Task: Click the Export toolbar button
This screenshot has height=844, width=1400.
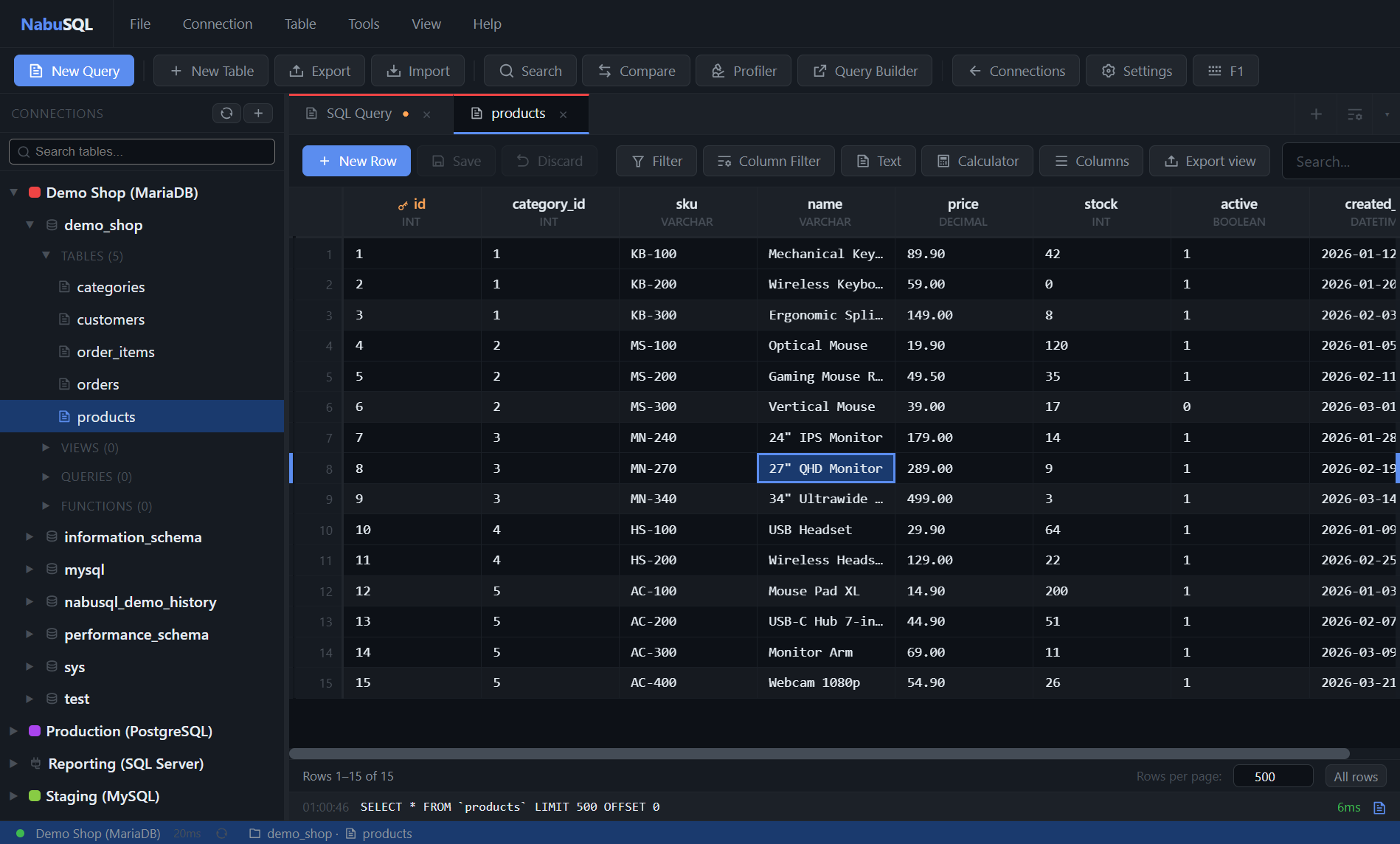Action: click(x=319, y=71)
